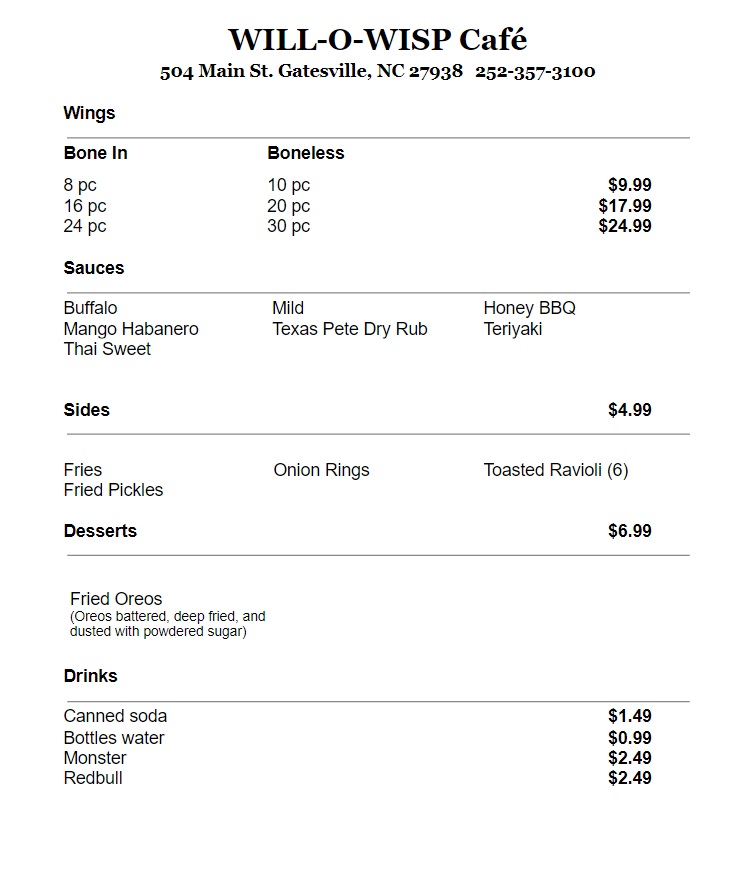This screenshot has width=732, height=896.
Task: Click the Boneless column header
Action: [x=305, y=153]
